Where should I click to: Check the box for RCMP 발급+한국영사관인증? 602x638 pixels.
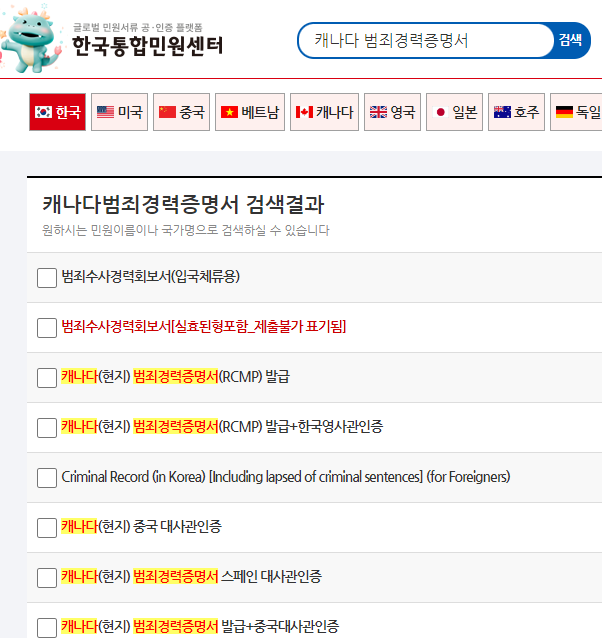pos(47,428)
